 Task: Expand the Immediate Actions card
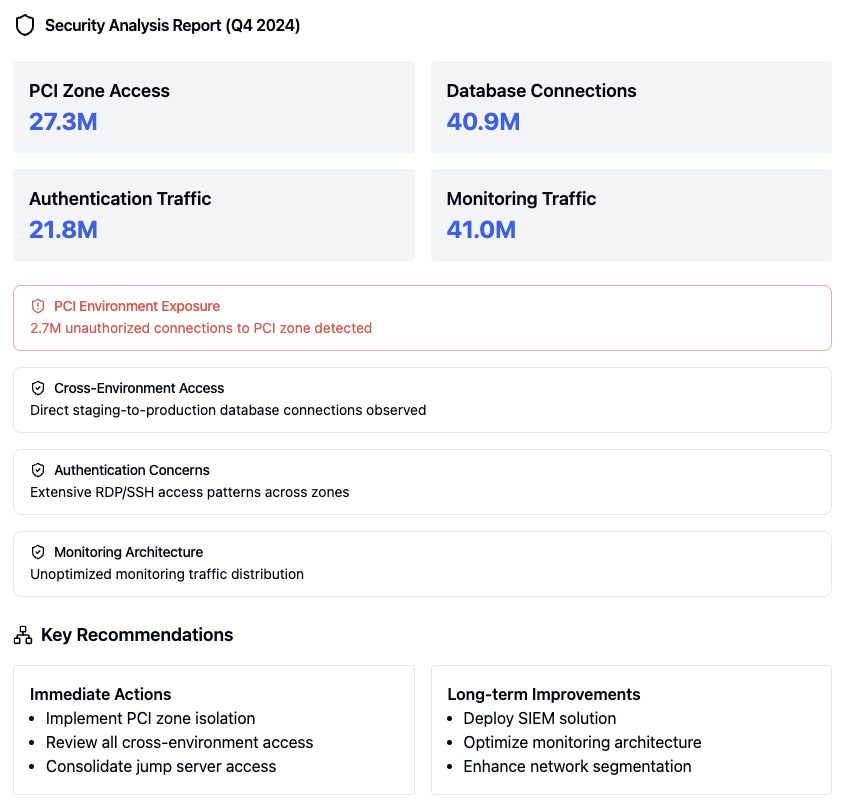[x=213, y=729]
